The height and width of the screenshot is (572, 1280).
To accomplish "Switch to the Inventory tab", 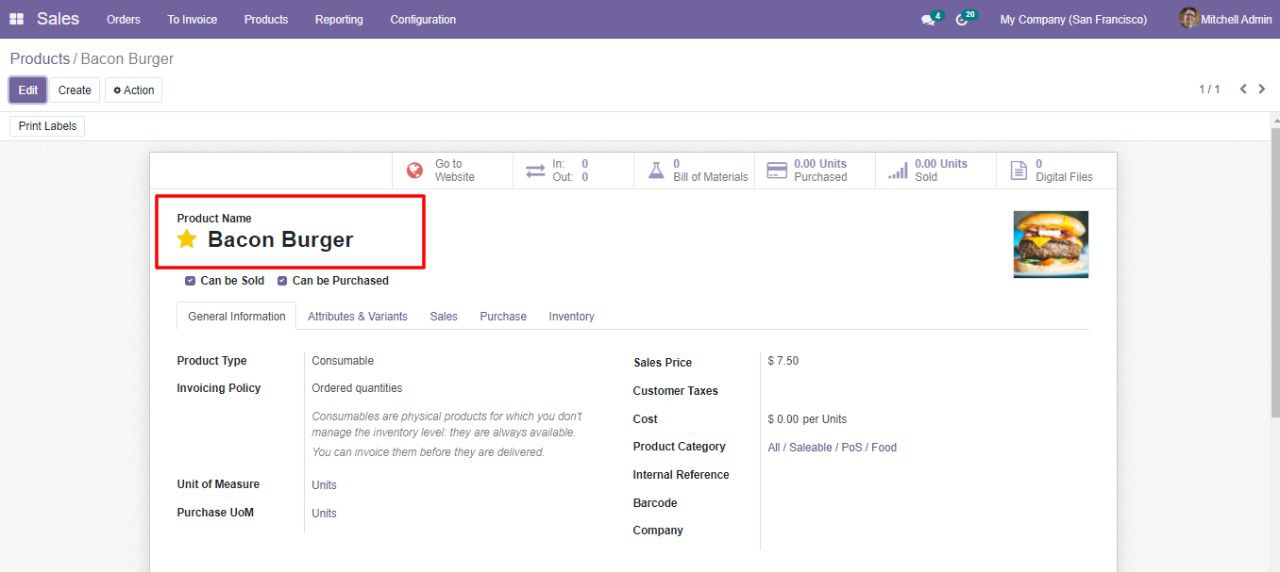I will [571, 316].
